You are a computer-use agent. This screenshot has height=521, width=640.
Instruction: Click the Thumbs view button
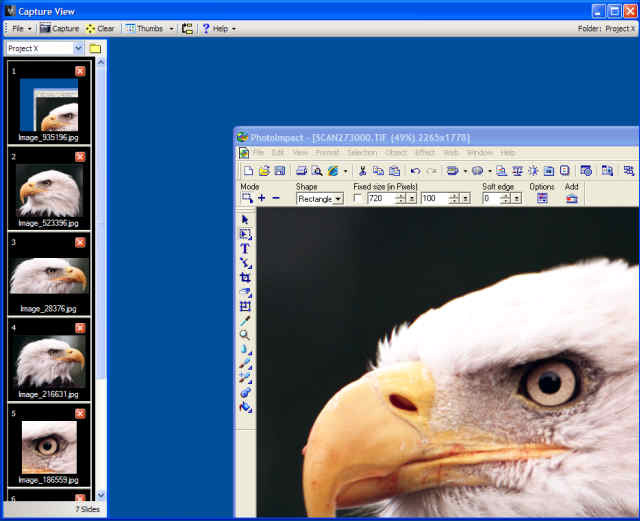(x=144, y=29)
